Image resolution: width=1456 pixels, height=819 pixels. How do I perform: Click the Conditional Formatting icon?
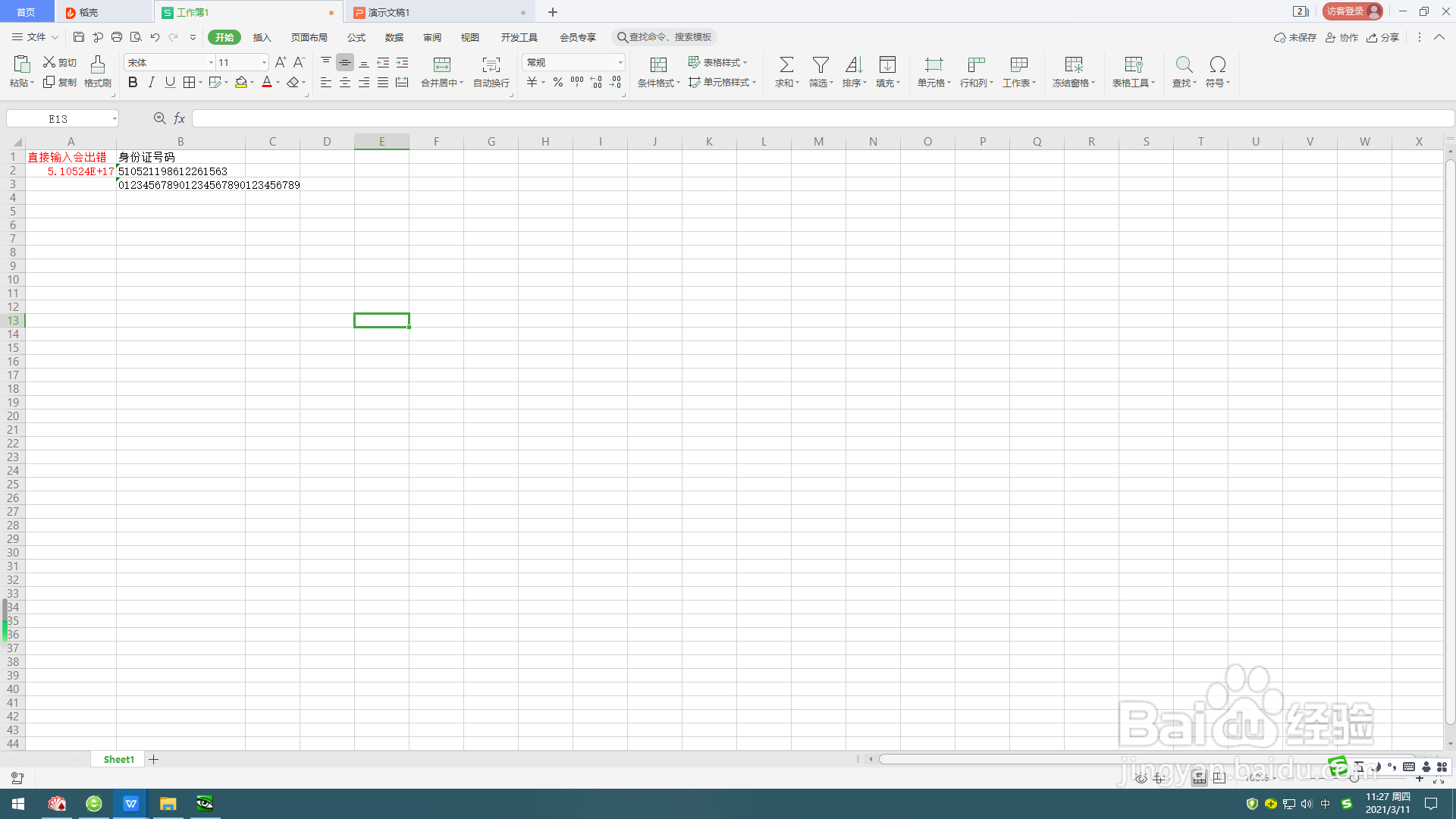[x=658, y=65]
